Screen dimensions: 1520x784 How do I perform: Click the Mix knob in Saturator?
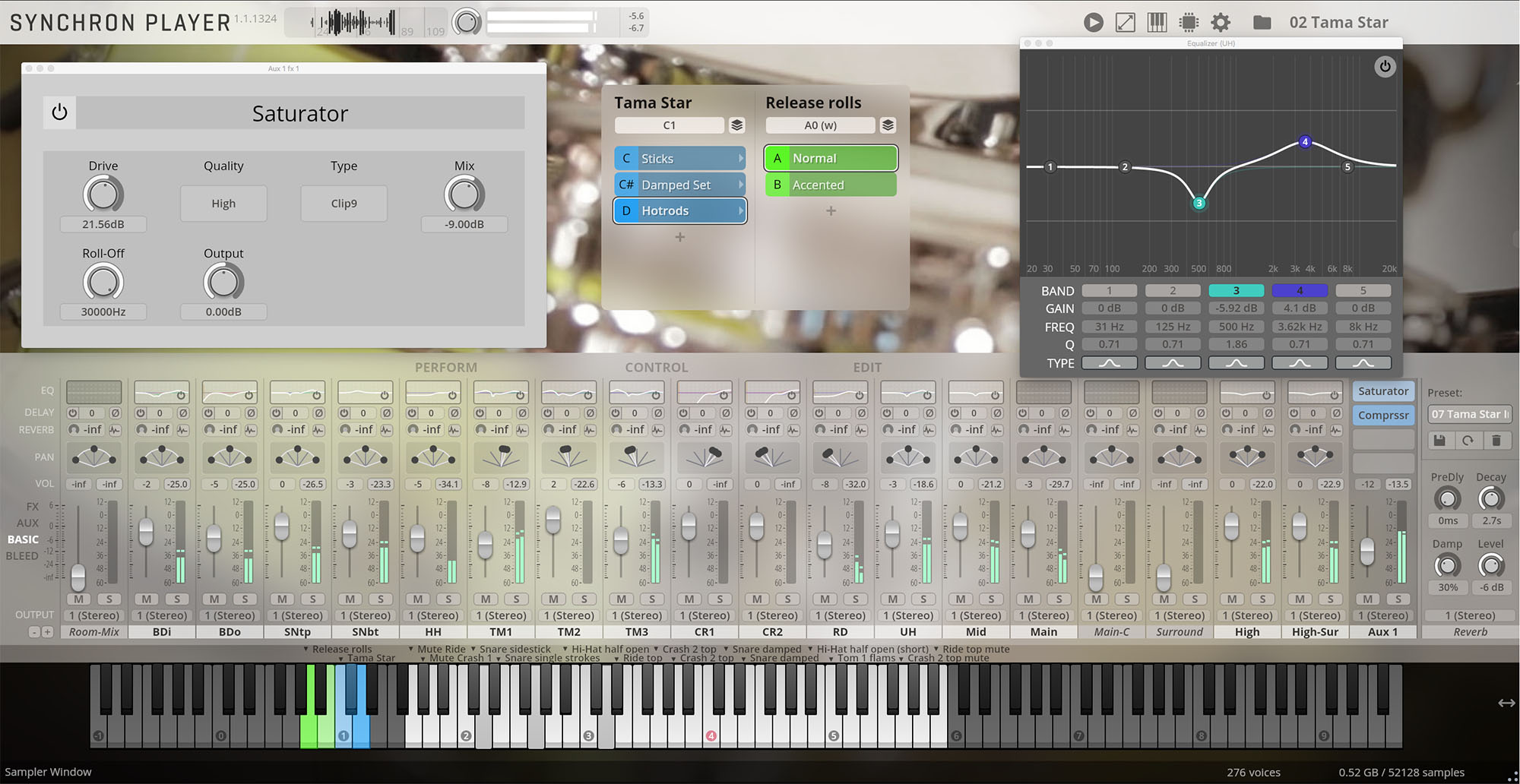click(x=464, y=194)
